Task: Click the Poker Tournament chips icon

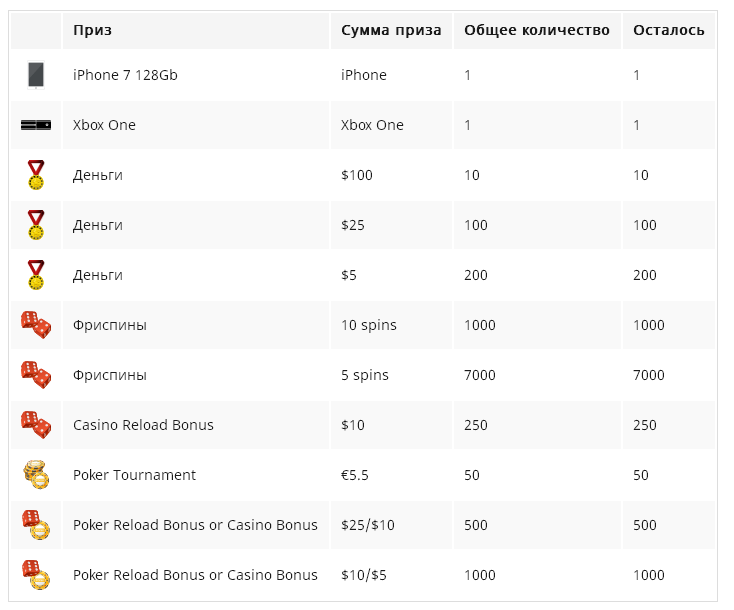Action: coord(36,475)
